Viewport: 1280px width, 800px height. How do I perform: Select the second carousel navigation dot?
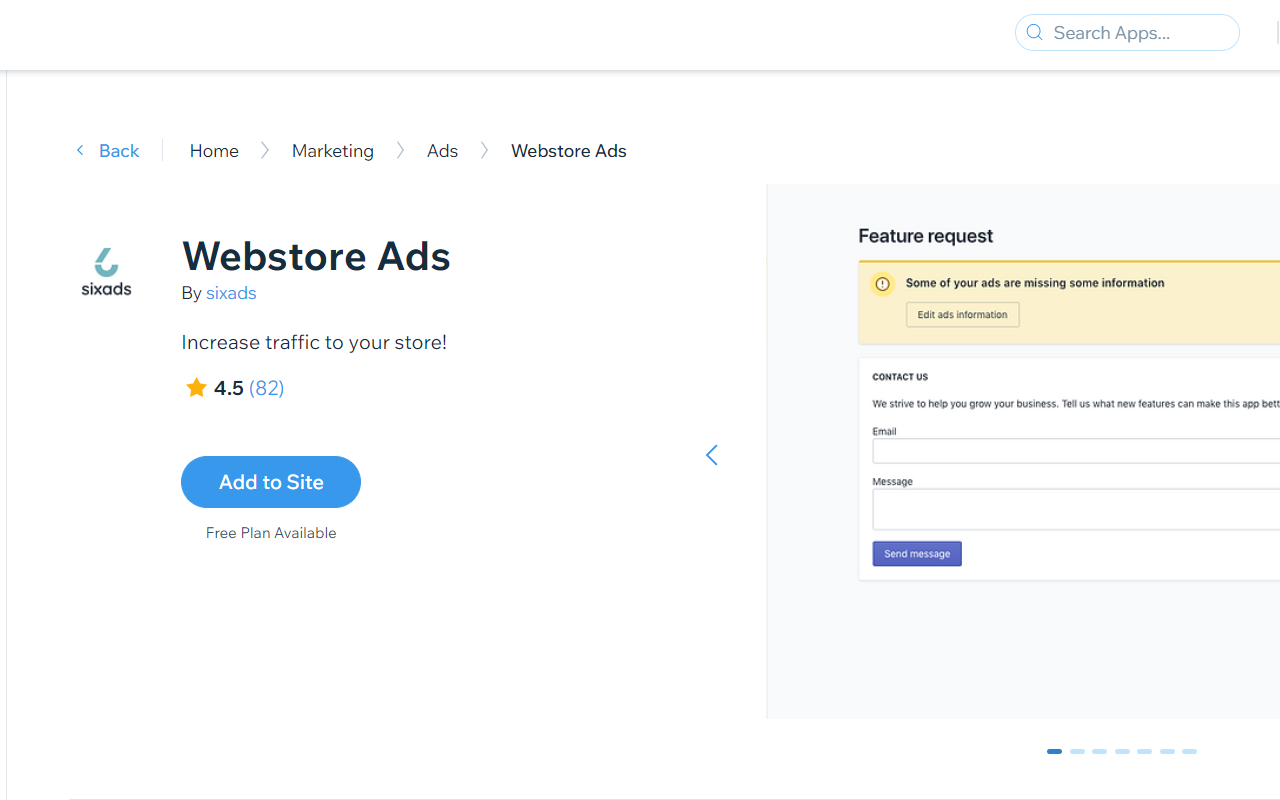tap(1077, 751)
